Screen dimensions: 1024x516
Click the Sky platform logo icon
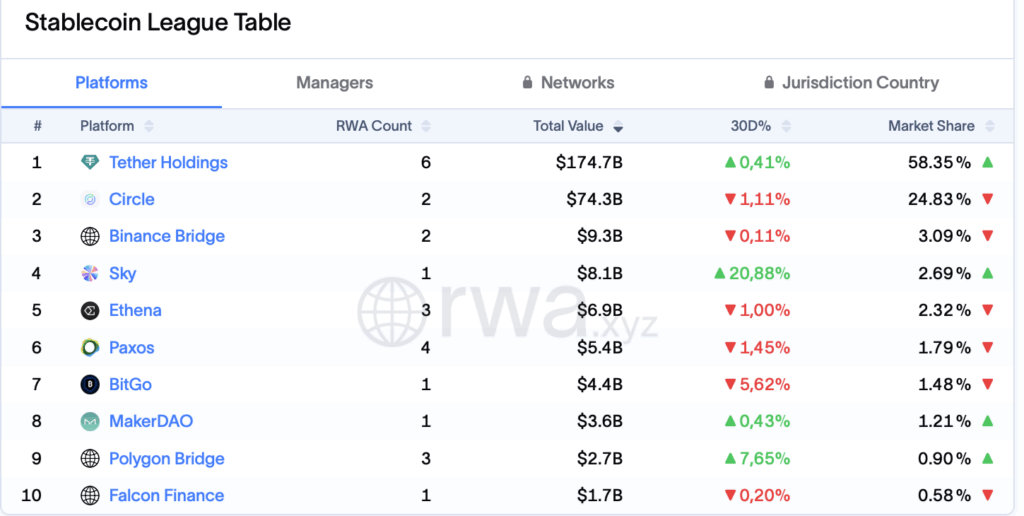click(x=90, y=273)
